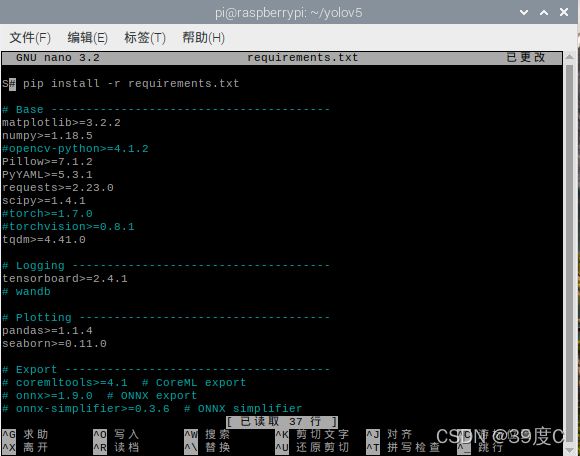Click the '已读取 37 行' status message
580x456 pixels.
coord(282,422)
